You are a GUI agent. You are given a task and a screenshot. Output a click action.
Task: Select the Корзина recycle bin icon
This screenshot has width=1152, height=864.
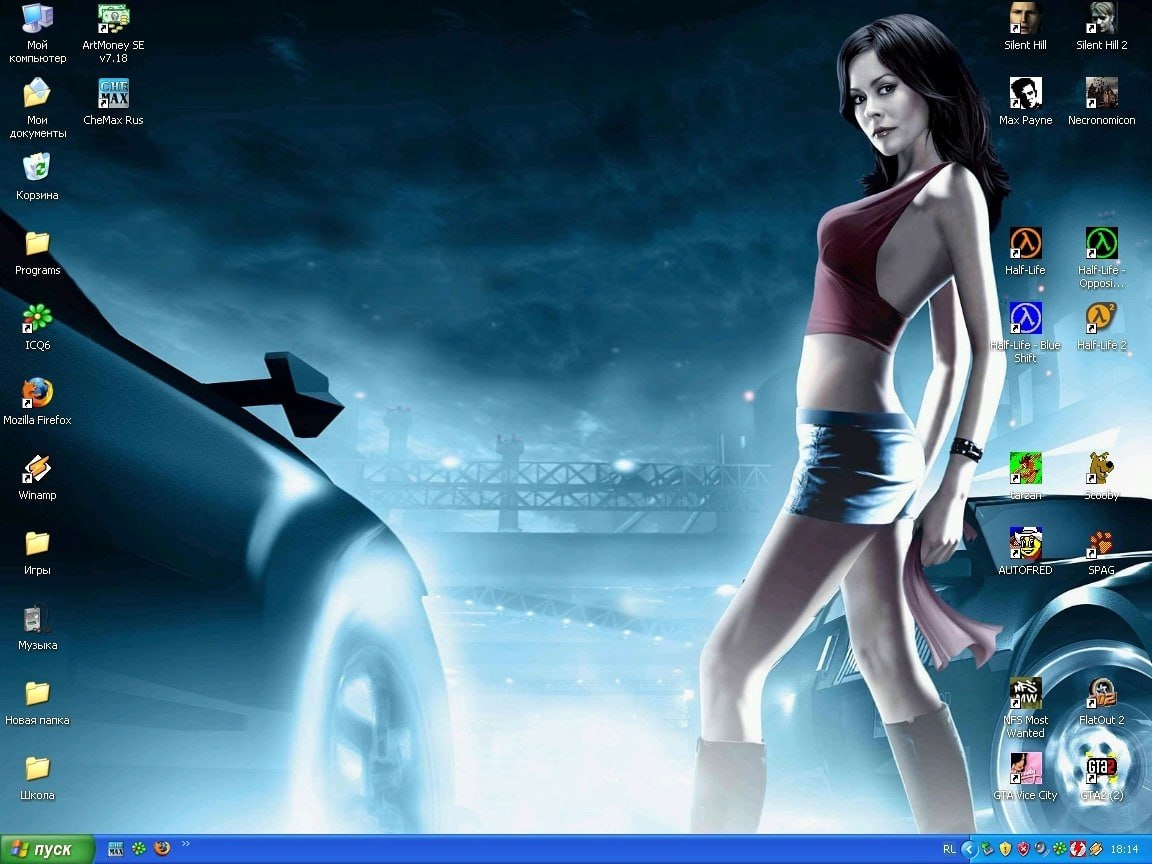tap(37, 169)
